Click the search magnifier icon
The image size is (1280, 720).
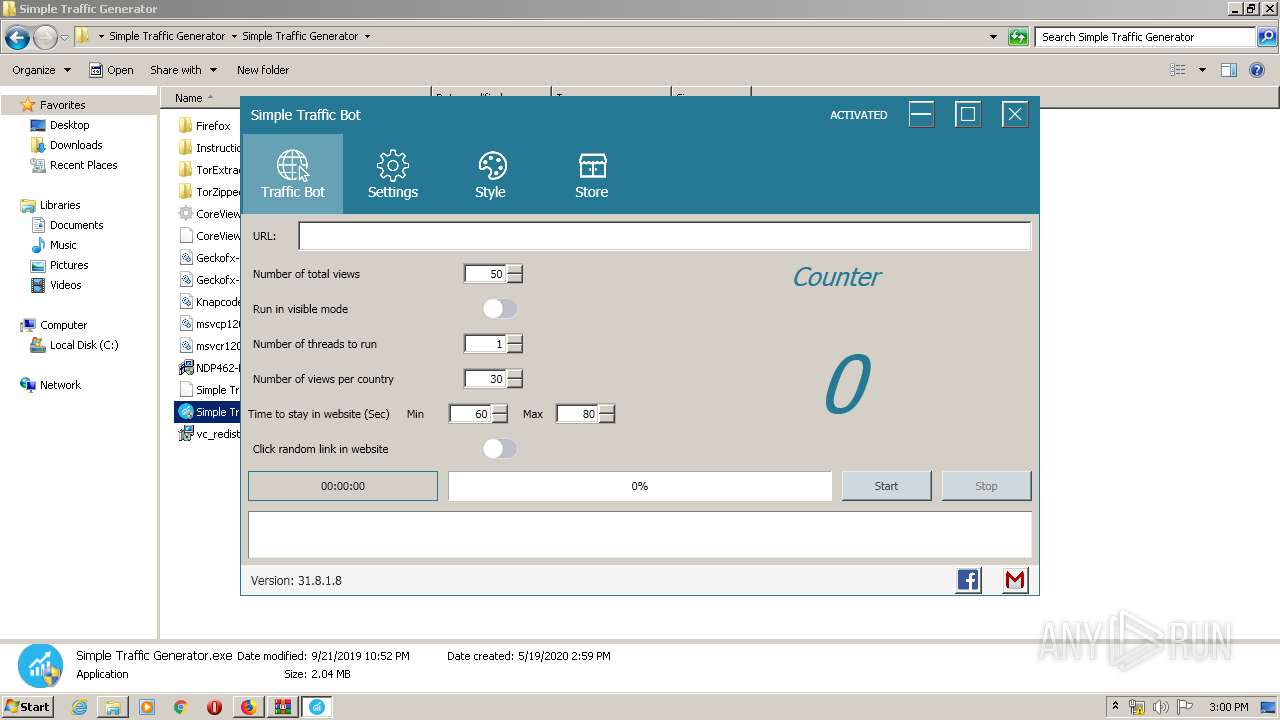click(1267, 37)
